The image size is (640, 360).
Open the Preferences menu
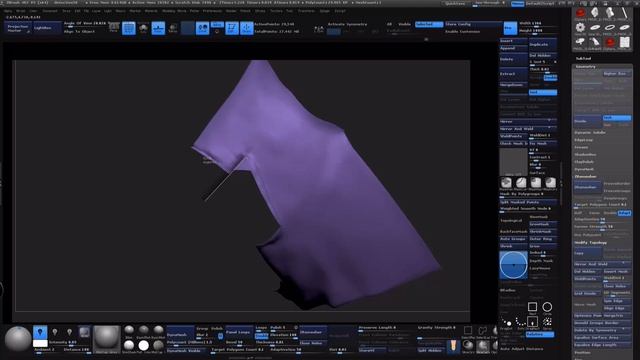coord(212,11)
